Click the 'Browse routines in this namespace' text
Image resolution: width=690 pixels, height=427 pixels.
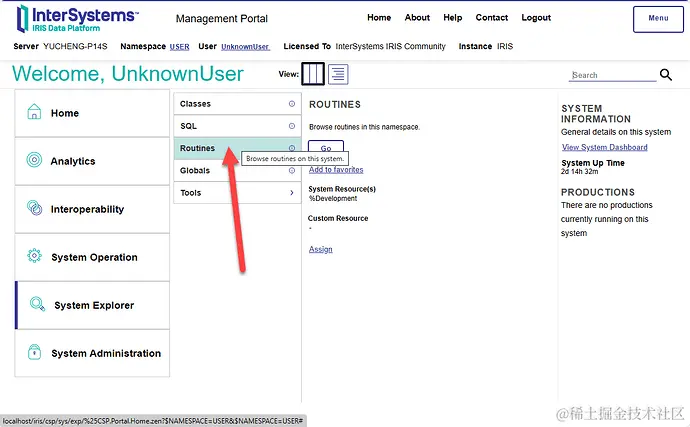(x=364, y=127)
